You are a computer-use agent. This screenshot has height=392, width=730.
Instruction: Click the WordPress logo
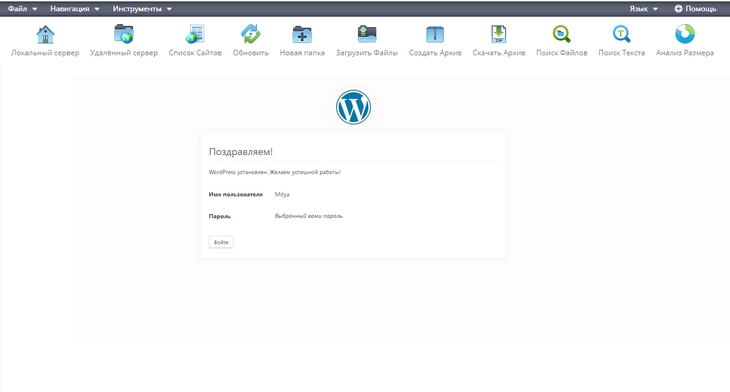(353, 107)
